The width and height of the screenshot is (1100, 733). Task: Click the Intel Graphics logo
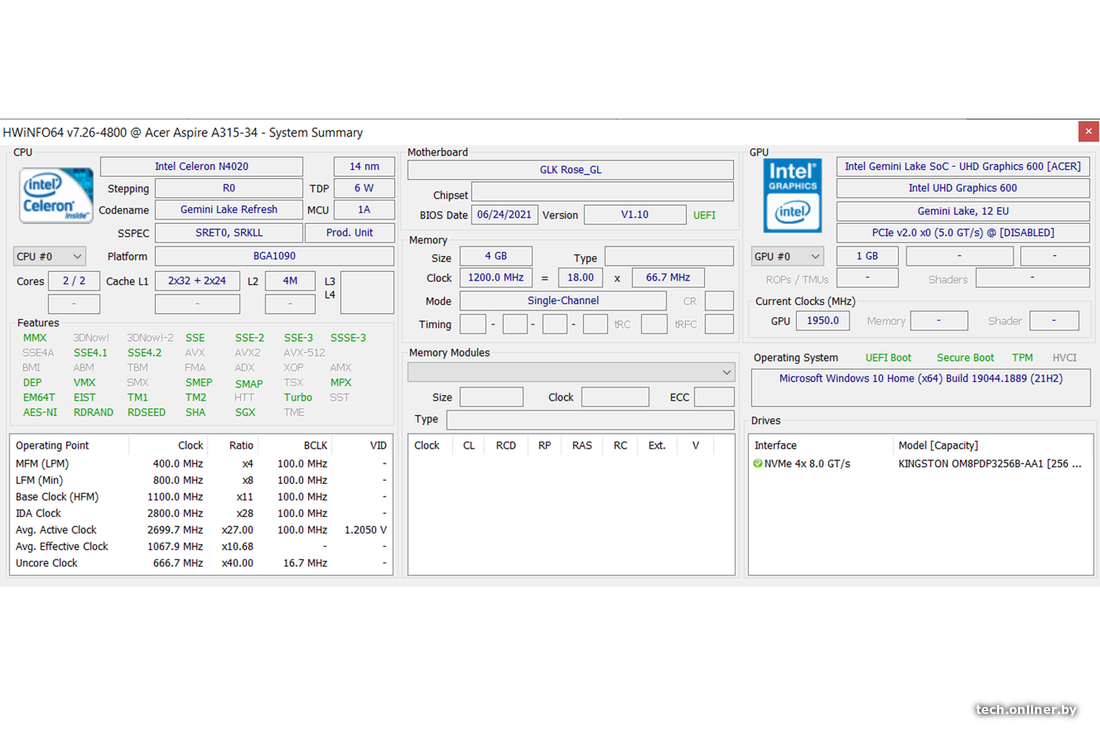(792, 196)
